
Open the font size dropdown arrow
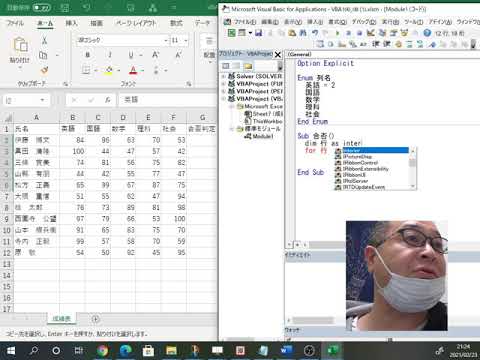click(186, 40)
